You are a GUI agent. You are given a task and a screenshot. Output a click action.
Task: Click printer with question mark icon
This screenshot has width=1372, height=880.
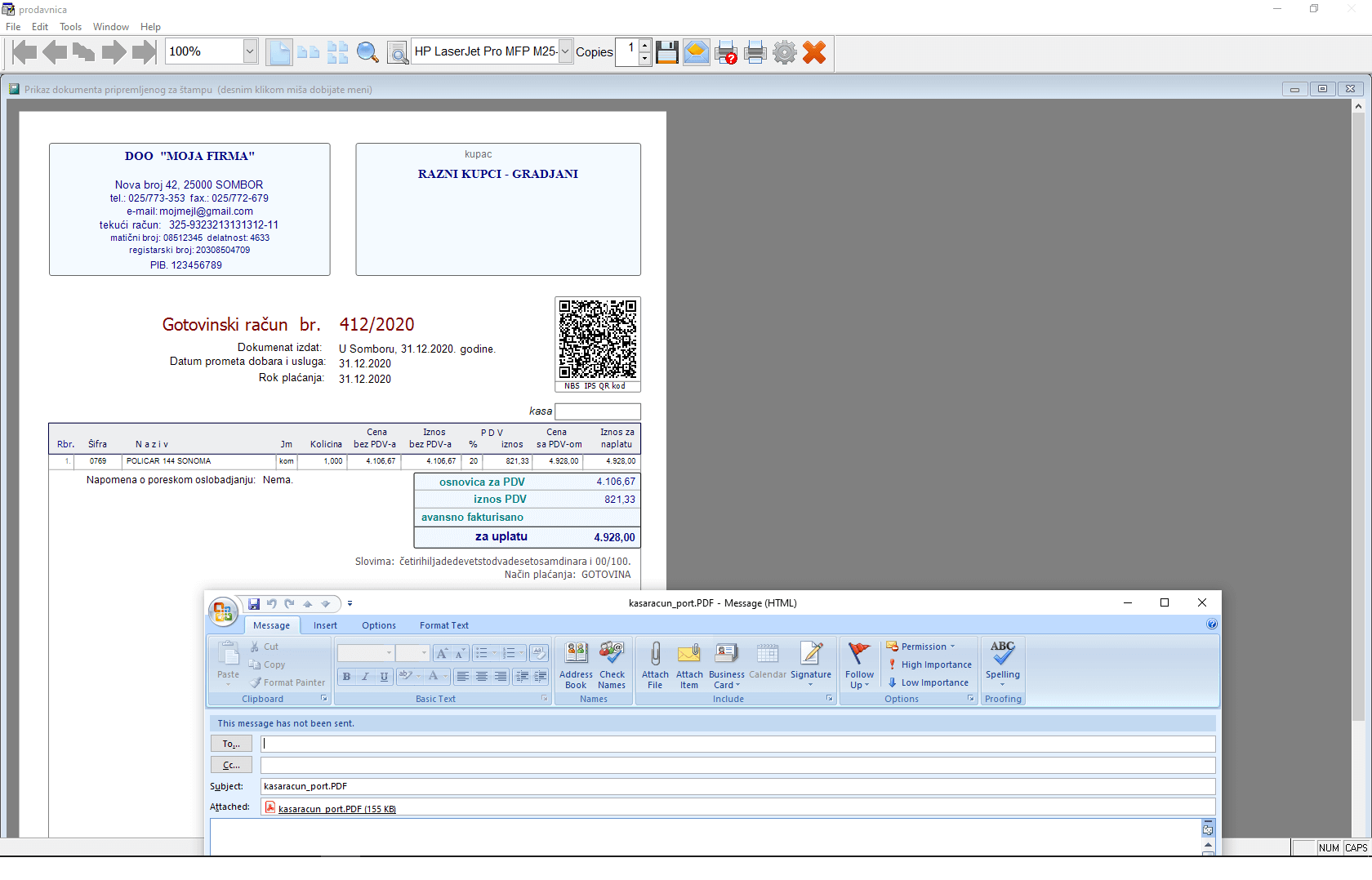[726, 52]
